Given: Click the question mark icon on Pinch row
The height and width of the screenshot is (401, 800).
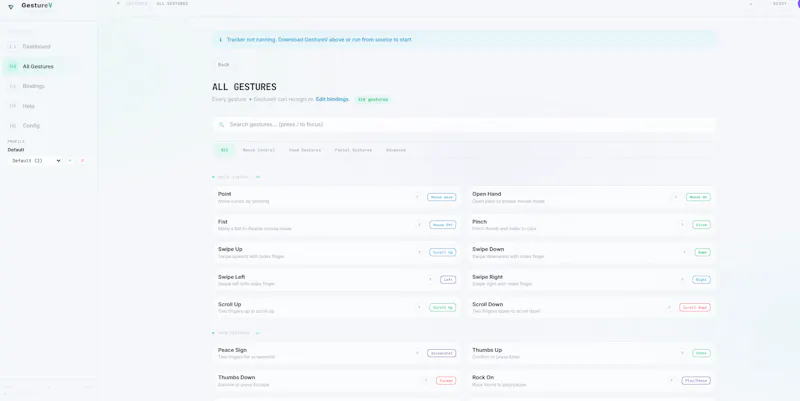Looking at the screenshot, I should [x=682, y=224].
